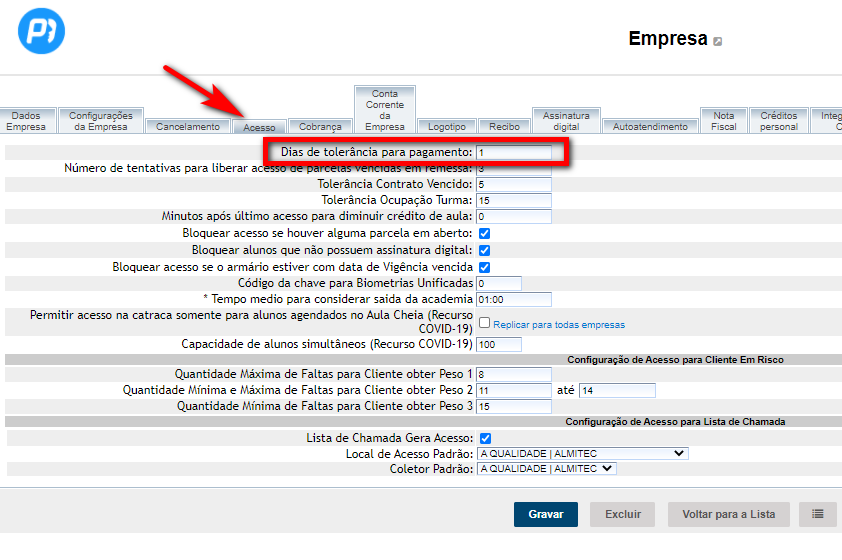Switch to the Cobrança tab

pos(320,127)
